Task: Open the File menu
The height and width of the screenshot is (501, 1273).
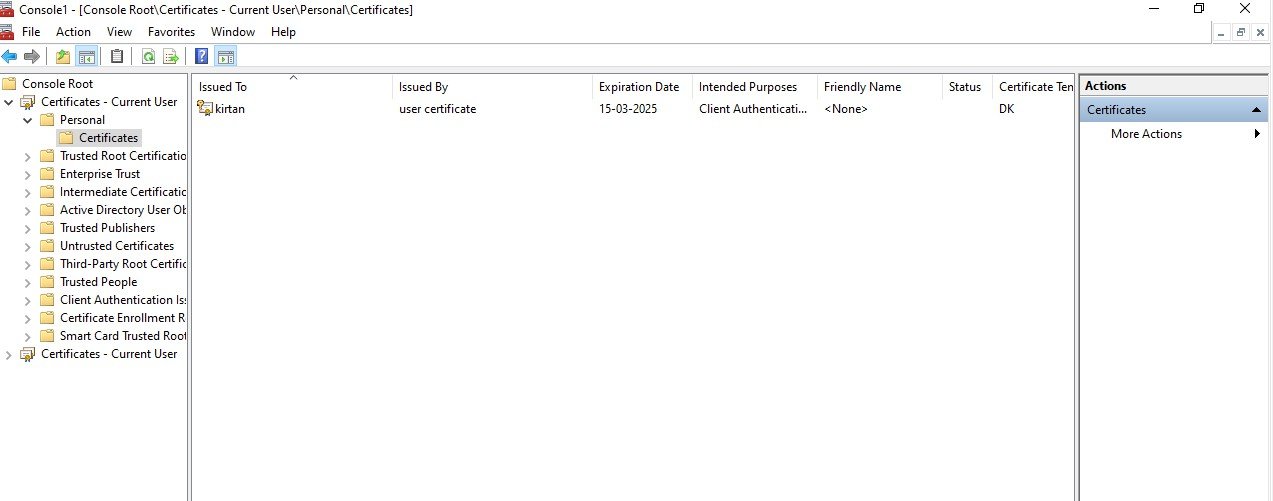Action: coord(31,32)
